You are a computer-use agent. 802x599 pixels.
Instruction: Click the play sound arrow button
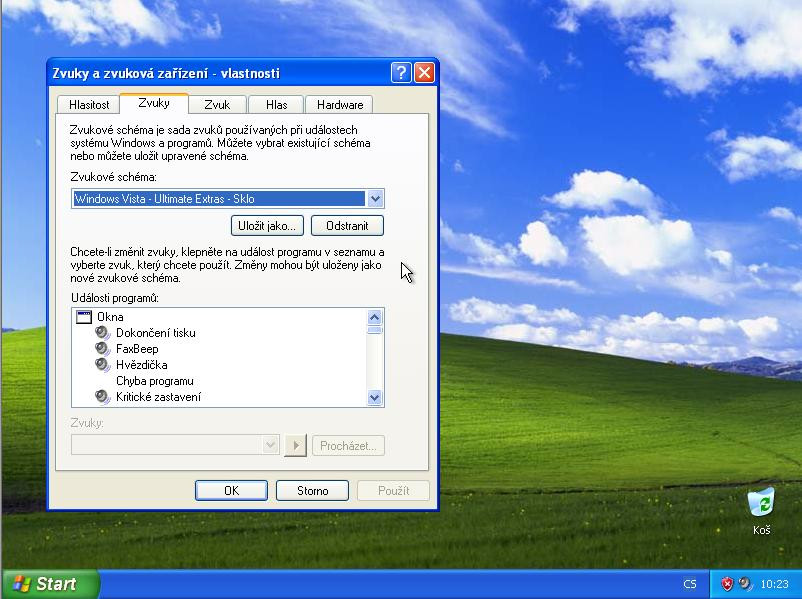coord(296,446)
